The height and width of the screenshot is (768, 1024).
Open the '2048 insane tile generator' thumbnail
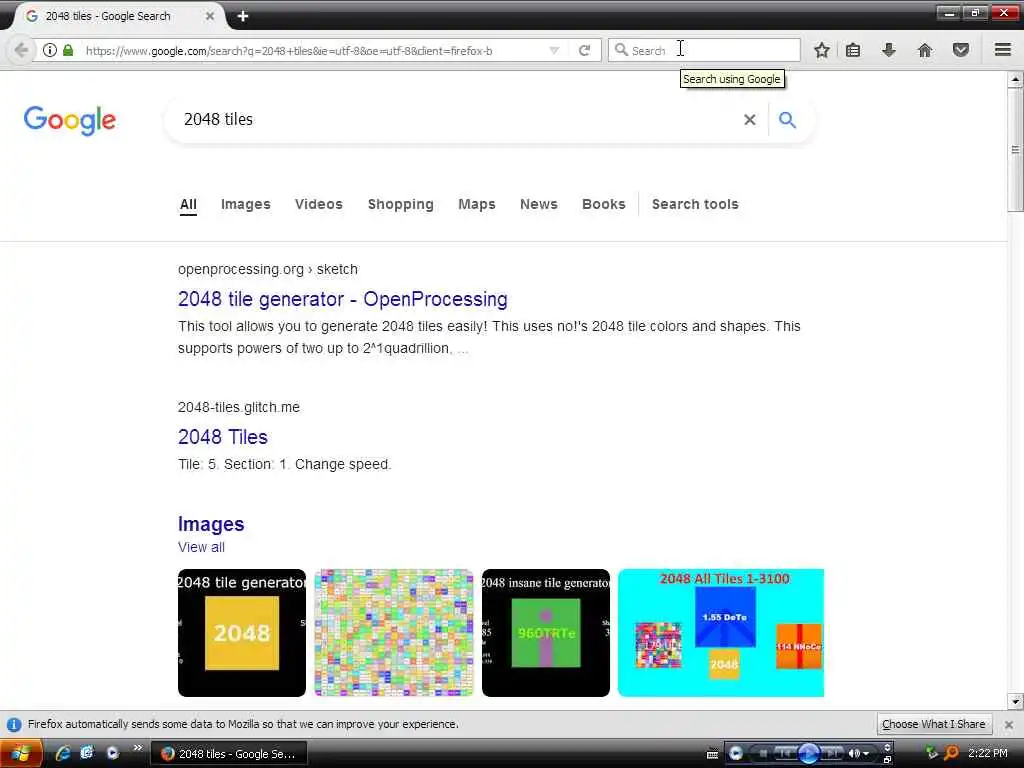[546, 633]
